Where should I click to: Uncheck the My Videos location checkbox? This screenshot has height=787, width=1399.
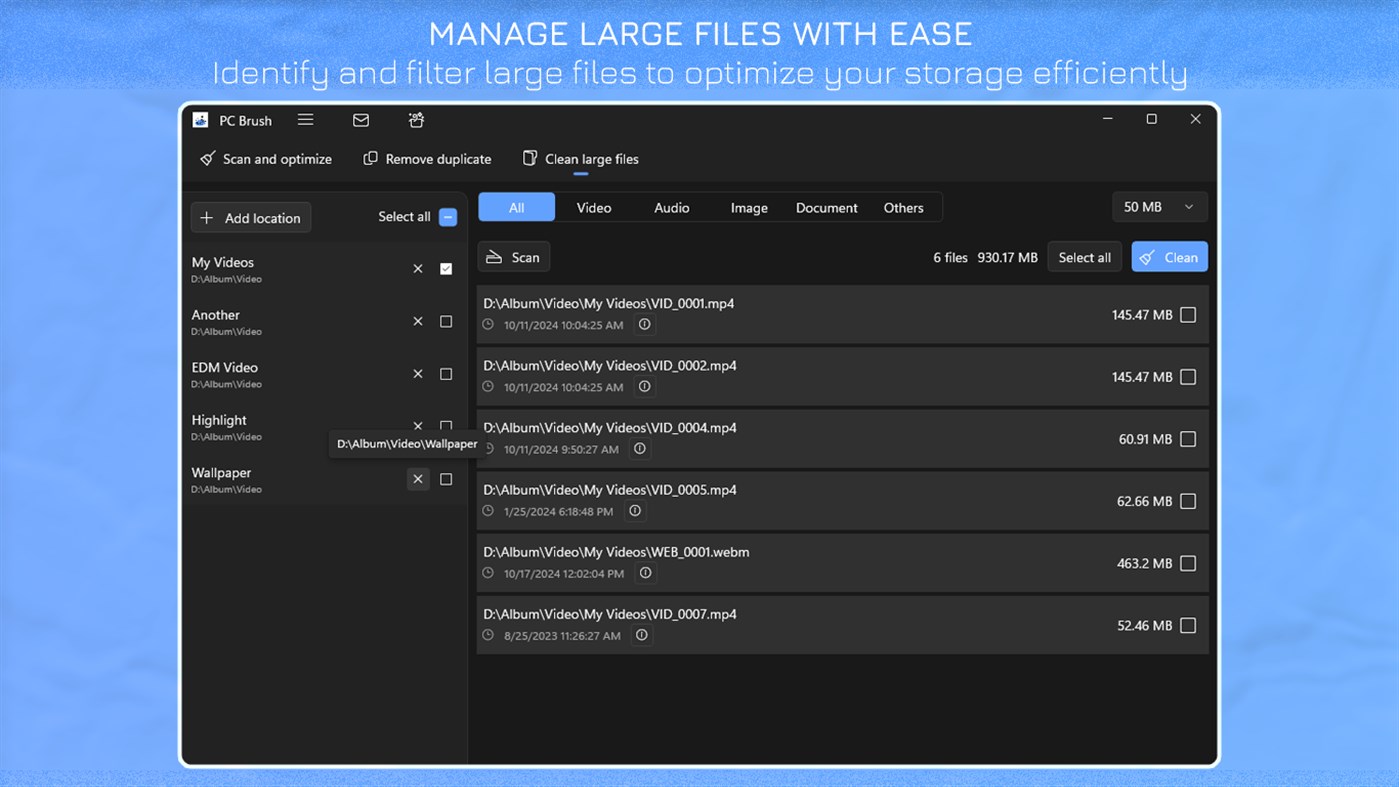[x=446, y=268]
